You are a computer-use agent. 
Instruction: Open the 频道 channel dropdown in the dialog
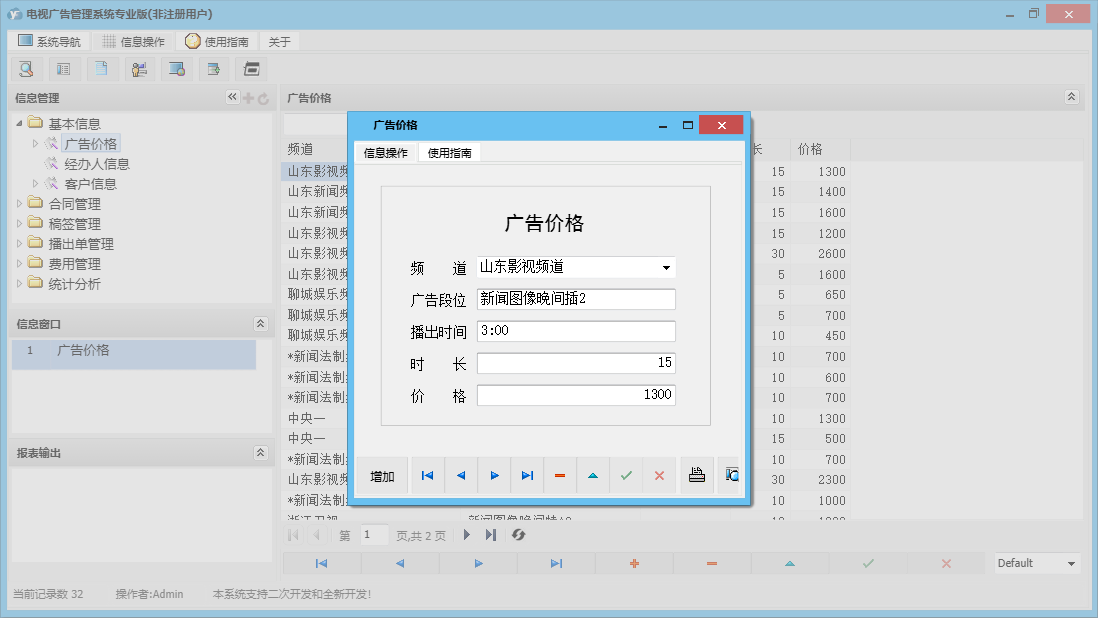[667, 267]
